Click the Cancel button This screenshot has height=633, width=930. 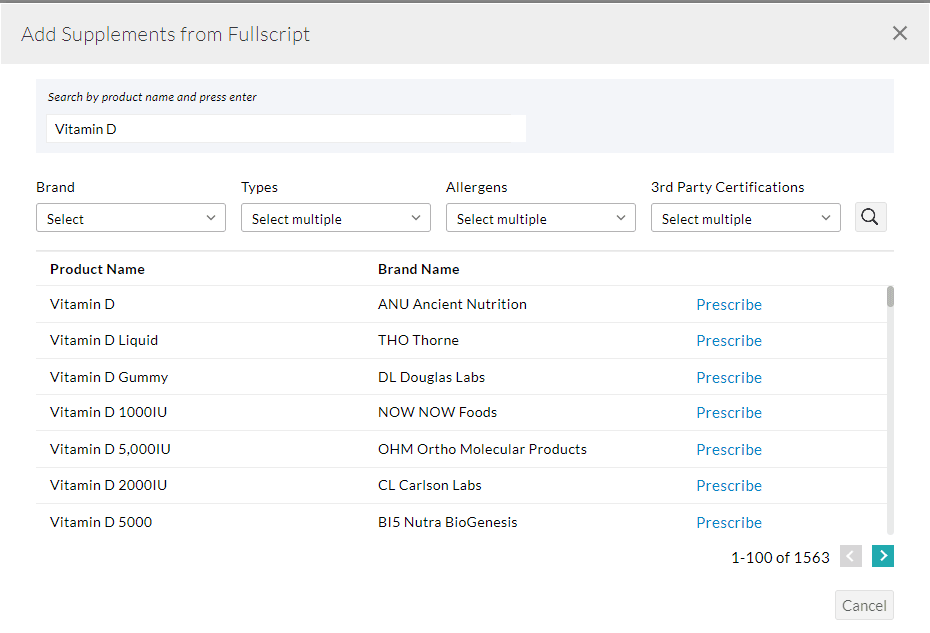(863, 605)
